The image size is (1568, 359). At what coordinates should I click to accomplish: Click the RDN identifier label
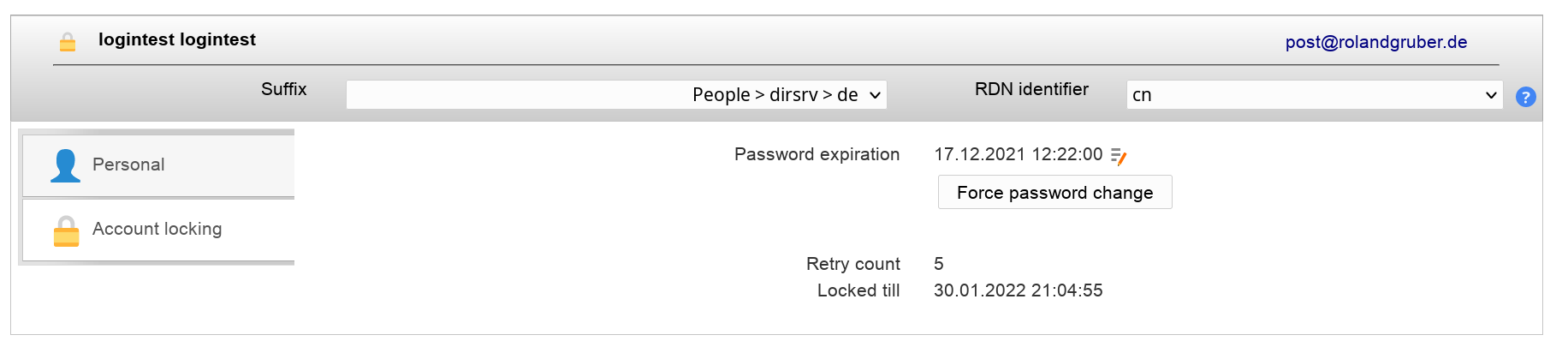tap(1031, 89)
